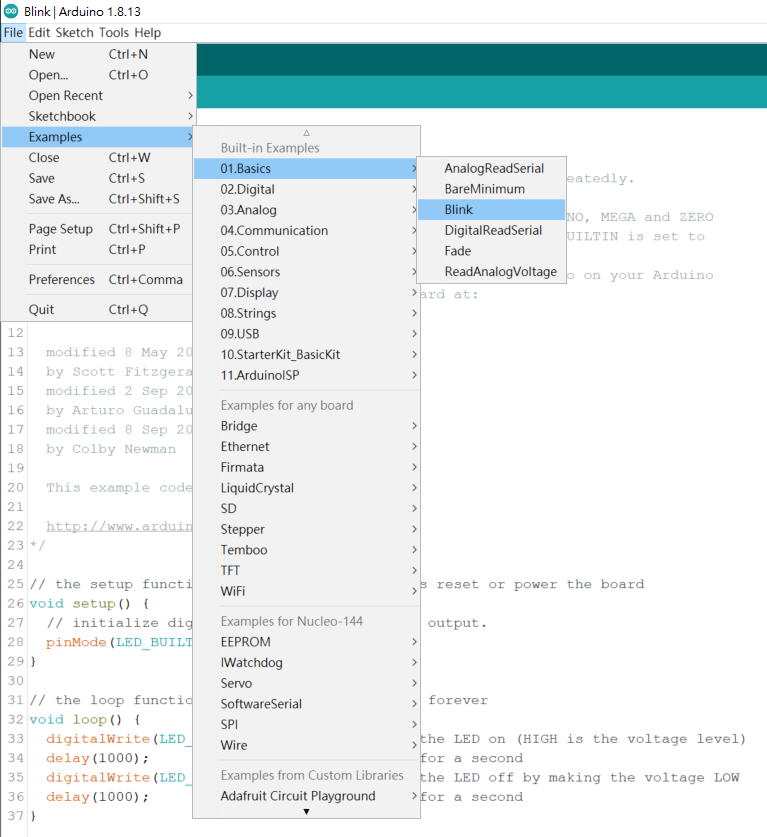Image resolution: width=767 pixels, height=837 pixels.
Task: Choose Close in File menu
Action: (99, 158)
